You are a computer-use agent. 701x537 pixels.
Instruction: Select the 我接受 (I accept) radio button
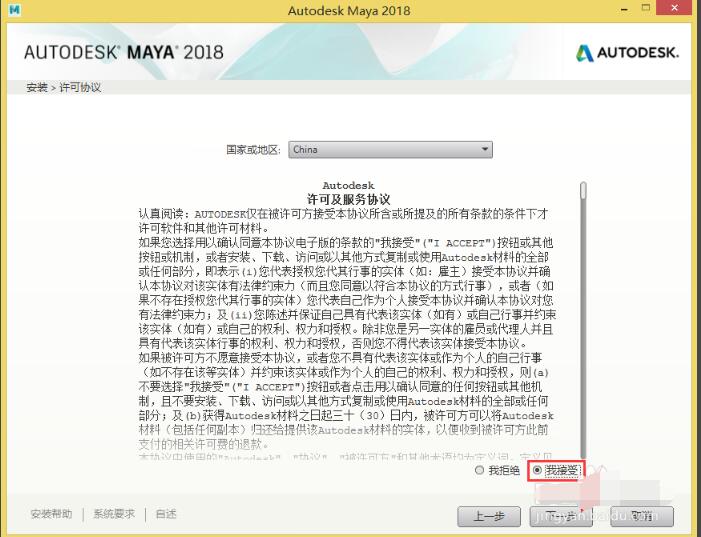coord(538,470)
